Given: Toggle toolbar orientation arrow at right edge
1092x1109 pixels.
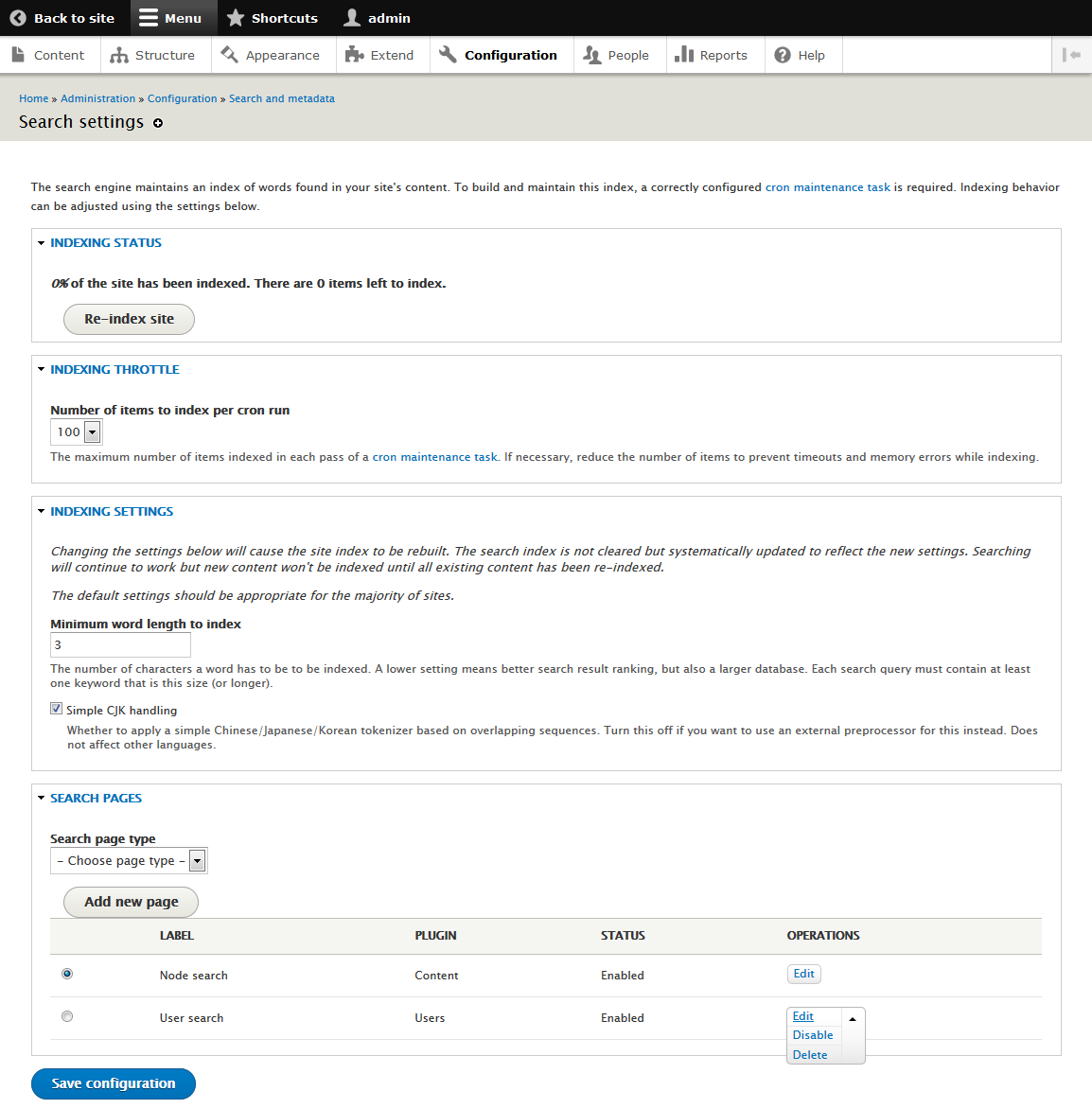Looking at the screenshot, I should [1071, 55].
